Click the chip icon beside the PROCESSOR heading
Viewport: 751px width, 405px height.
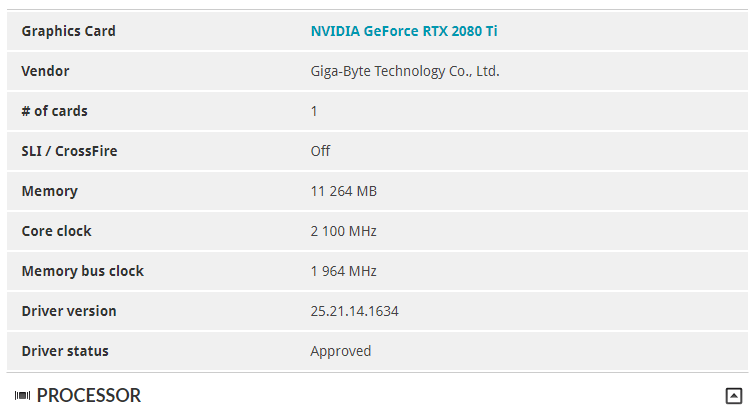(x=22, y=396)
